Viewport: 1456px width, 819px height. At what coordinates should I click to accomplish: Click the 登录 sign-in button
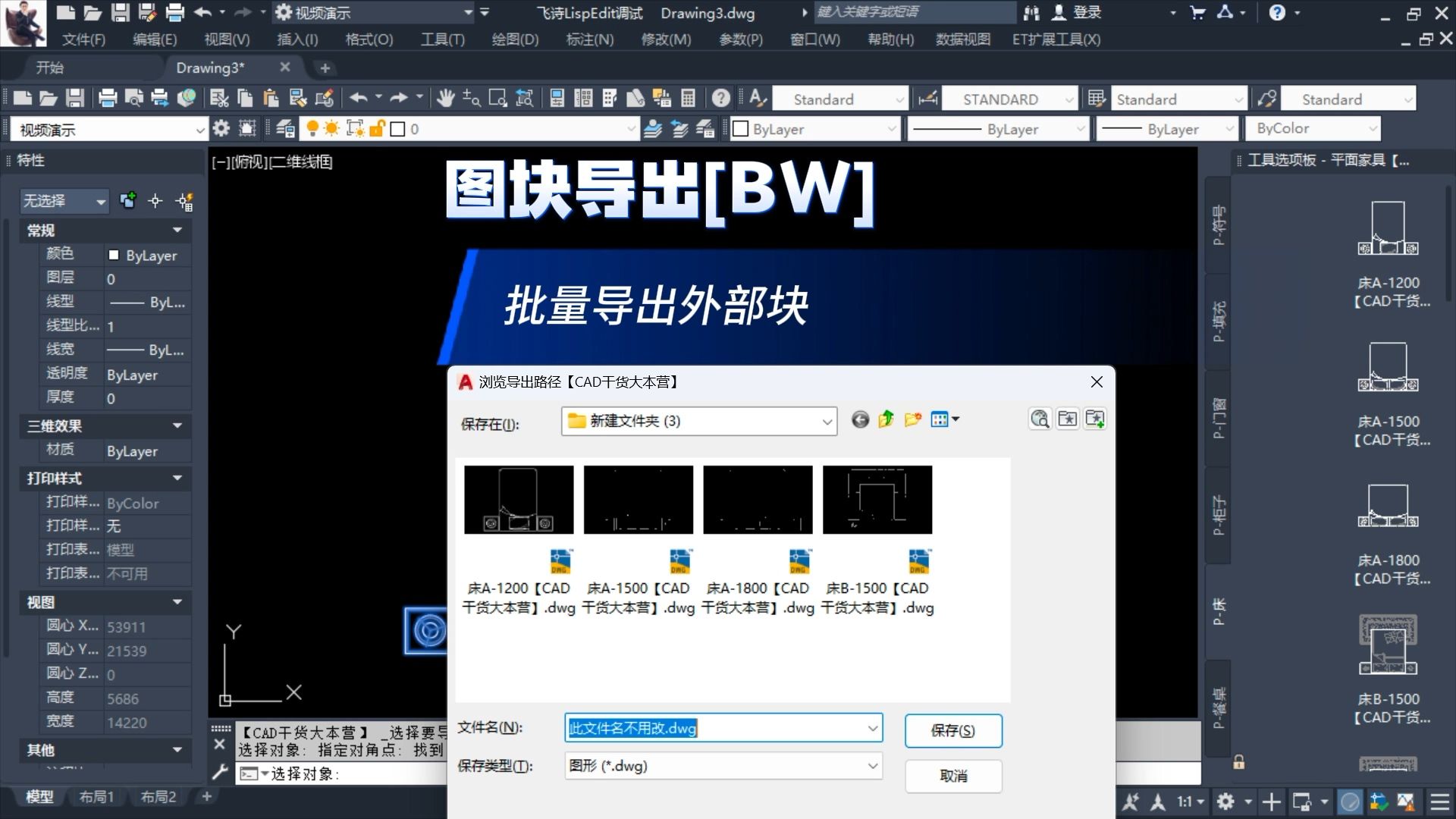click(x=1076, y=12)
